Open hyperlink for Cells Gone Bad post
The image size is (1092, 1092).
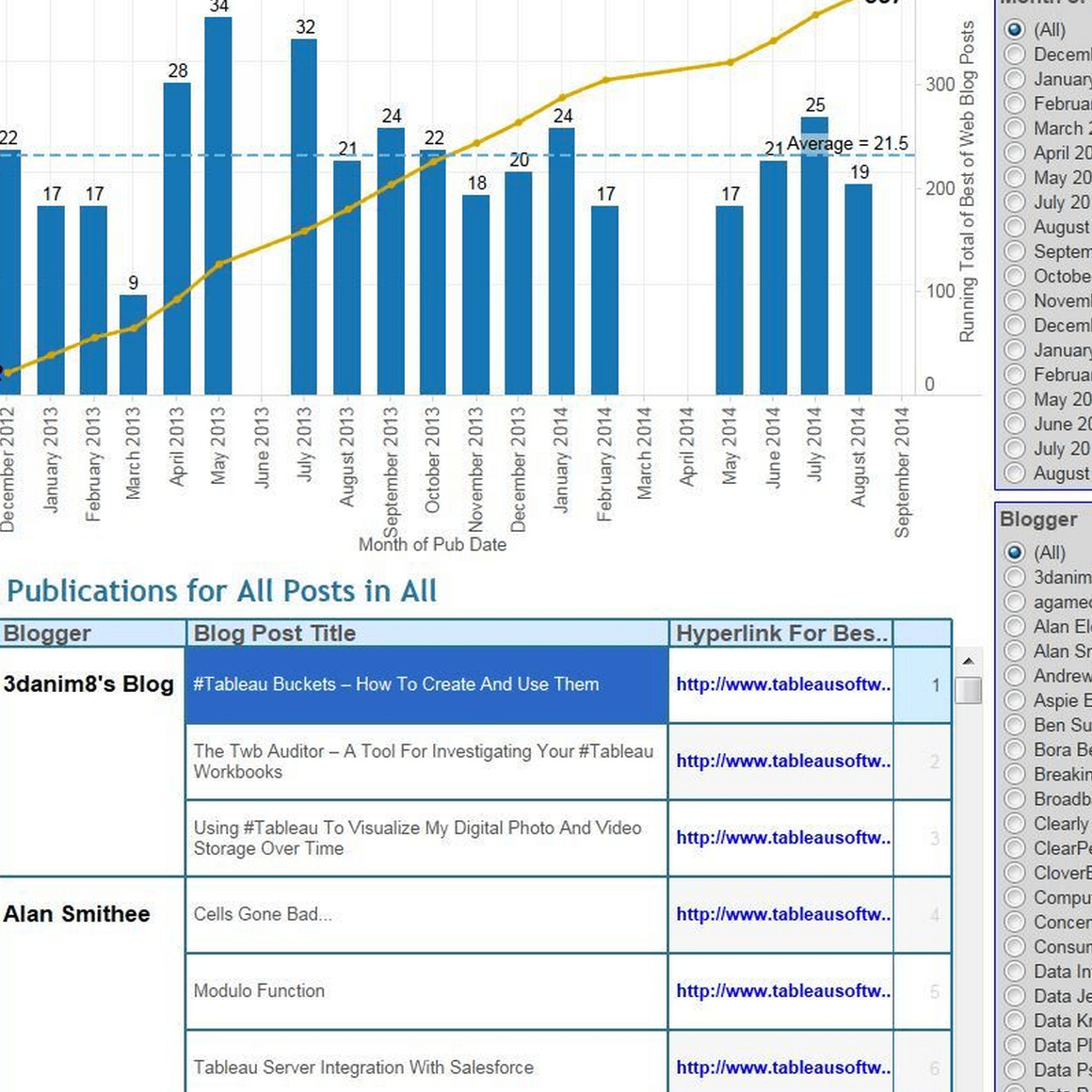(782, 914)
